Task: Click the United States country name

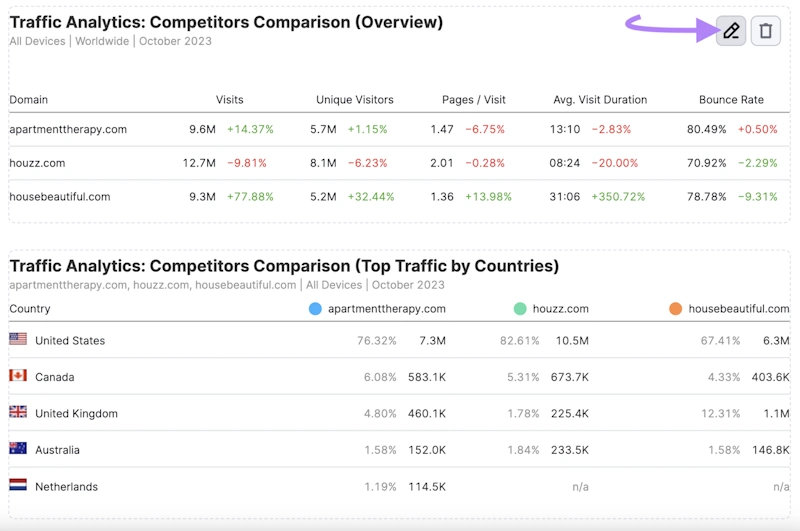Action: point(70,341)
